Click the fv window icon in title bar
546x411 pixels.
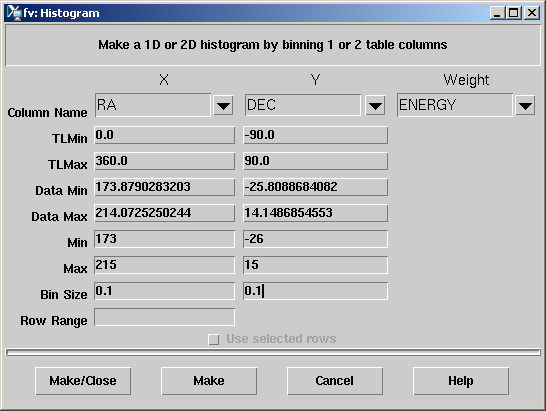click(14, 13)
